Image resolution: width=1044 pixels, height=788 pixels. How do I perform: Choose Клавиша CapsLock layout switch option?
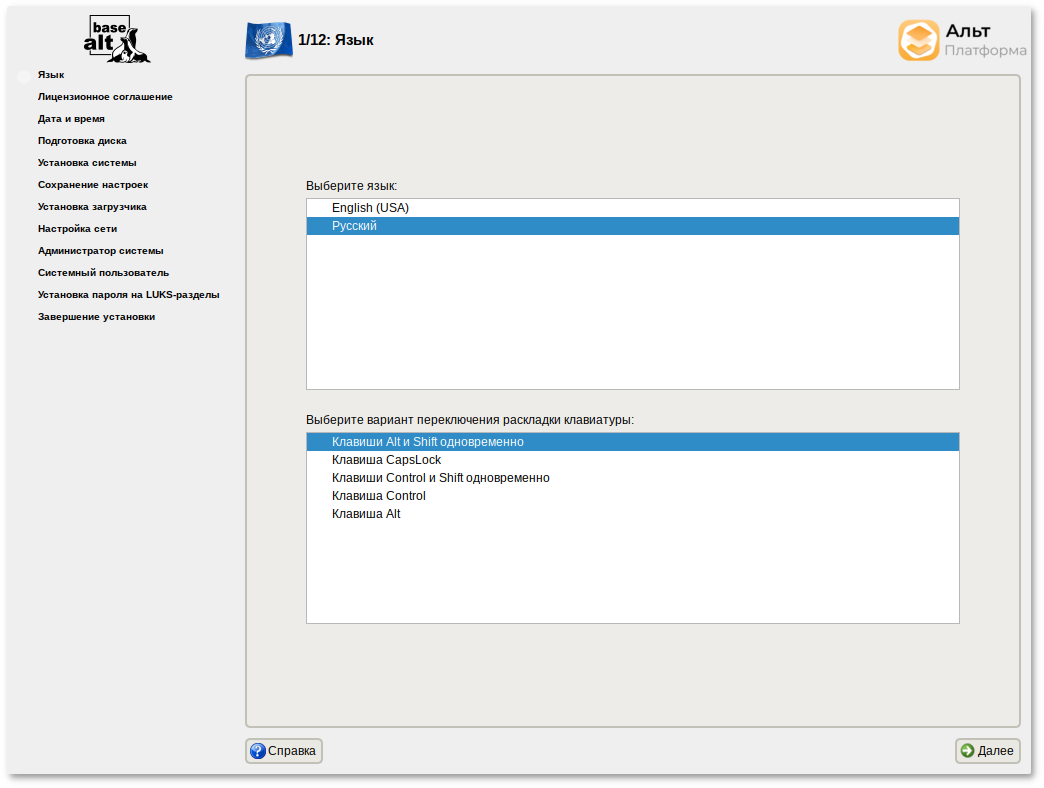click(386, 460)
